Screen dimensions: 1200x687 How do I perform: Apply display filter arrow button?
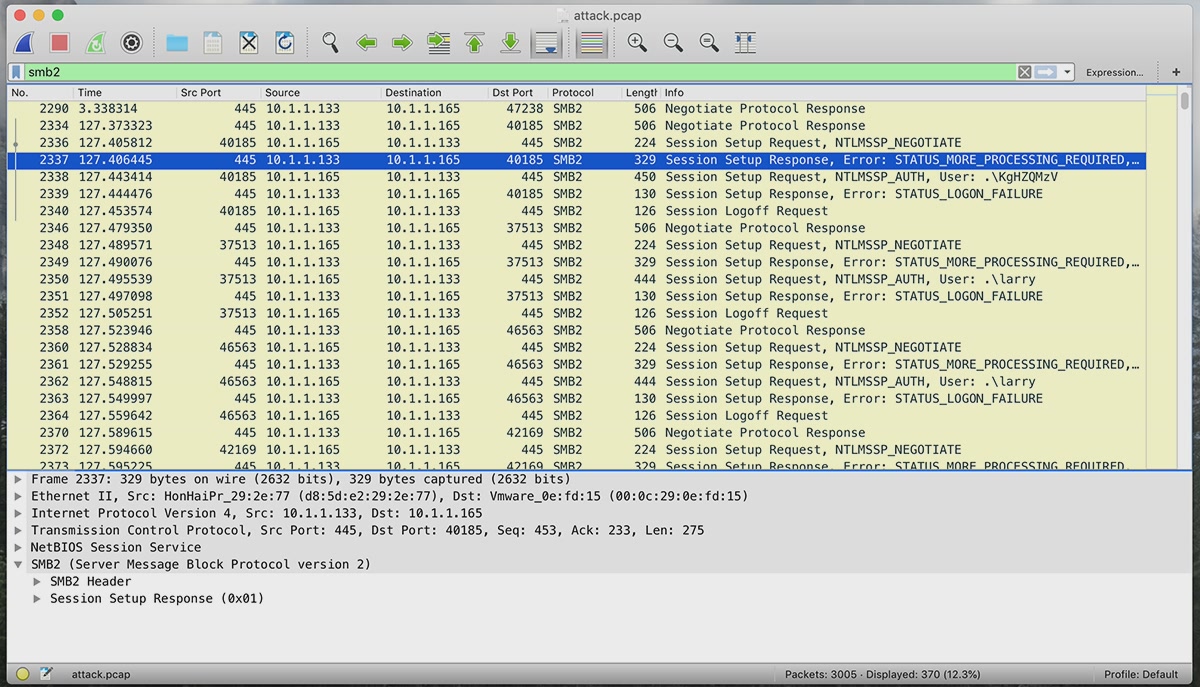click(1046, 72)
